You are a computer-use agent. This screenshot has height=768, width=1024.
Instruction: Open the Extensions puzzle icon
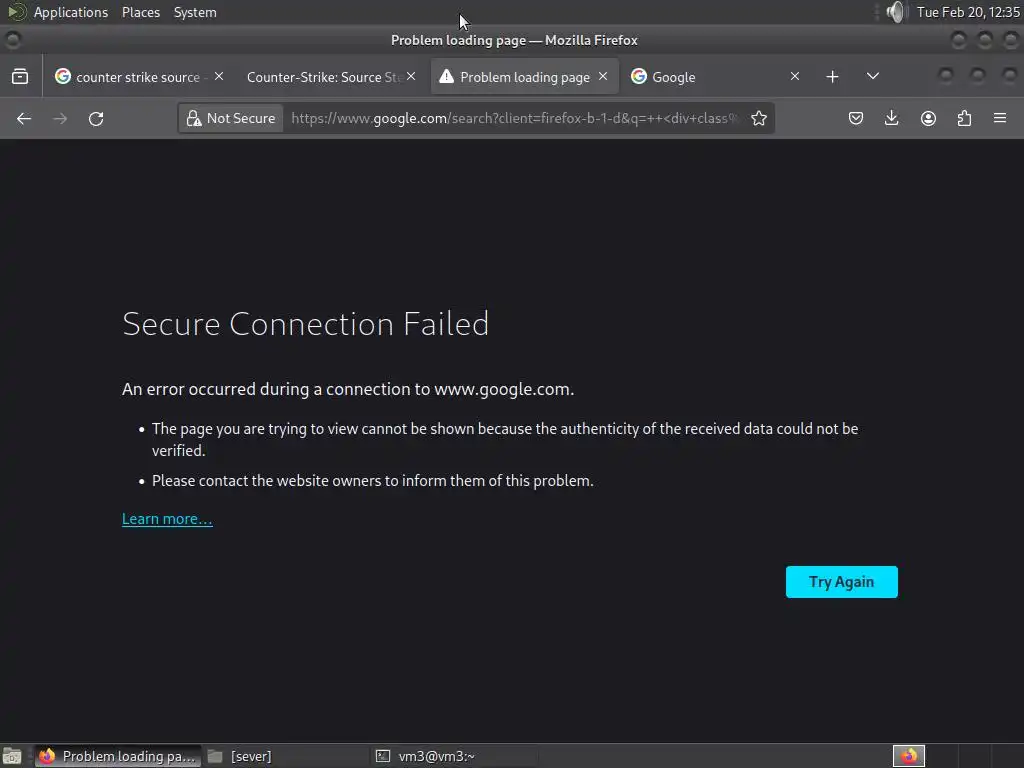(x=964, y=119)
